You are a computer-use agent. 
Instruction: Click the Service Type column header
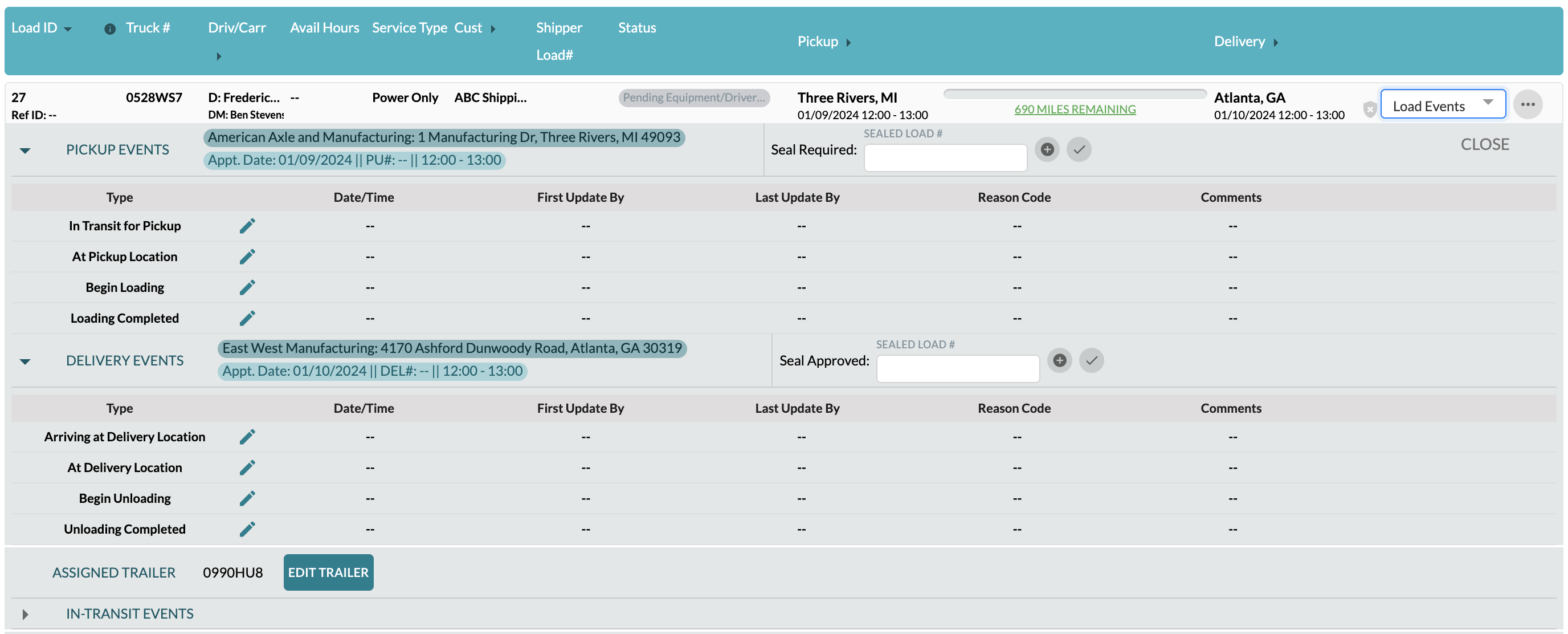(x=410, y=27)
